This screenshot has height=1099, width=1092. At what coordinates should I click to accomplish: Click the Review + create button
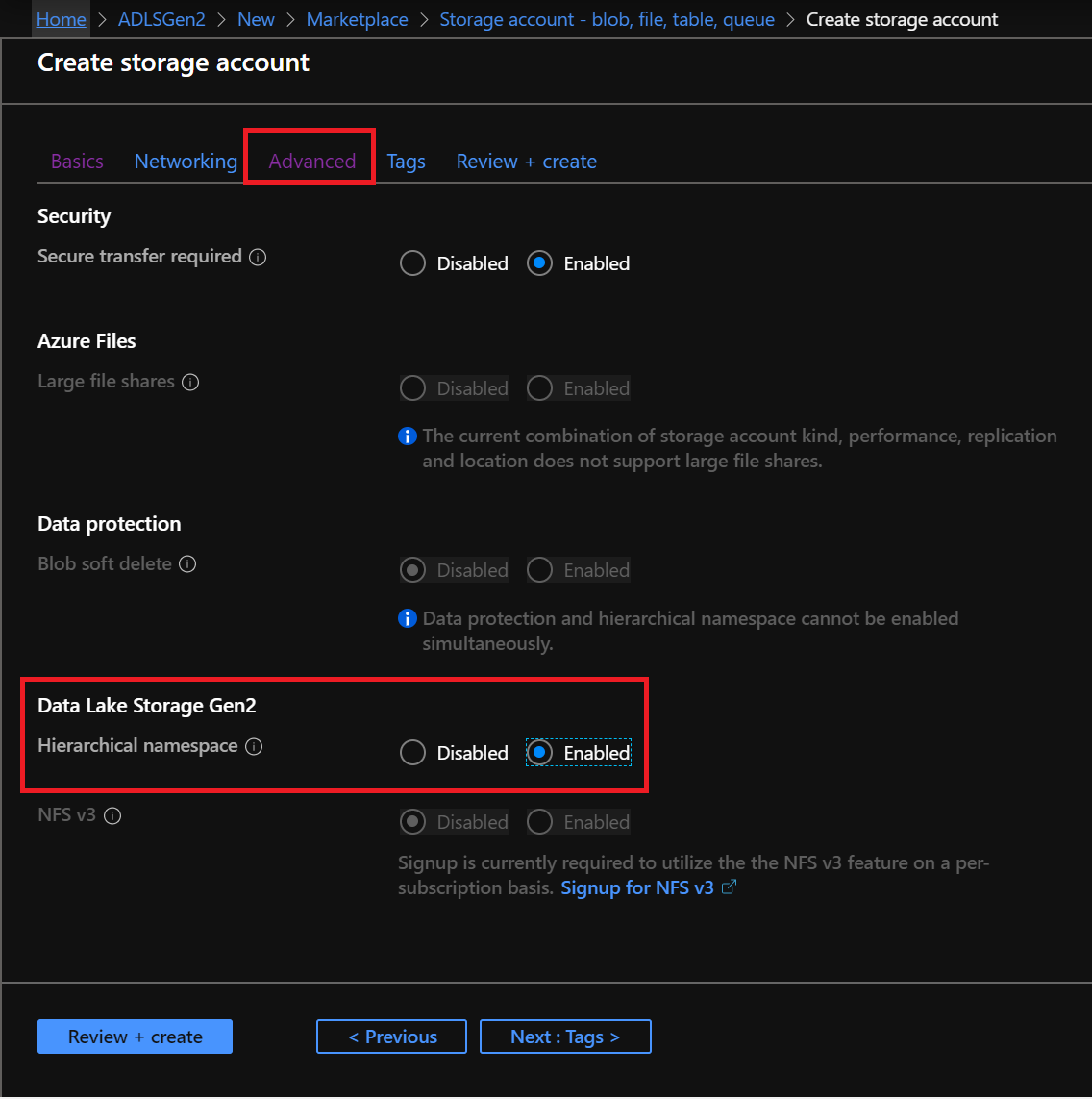tap(135, 1036)
